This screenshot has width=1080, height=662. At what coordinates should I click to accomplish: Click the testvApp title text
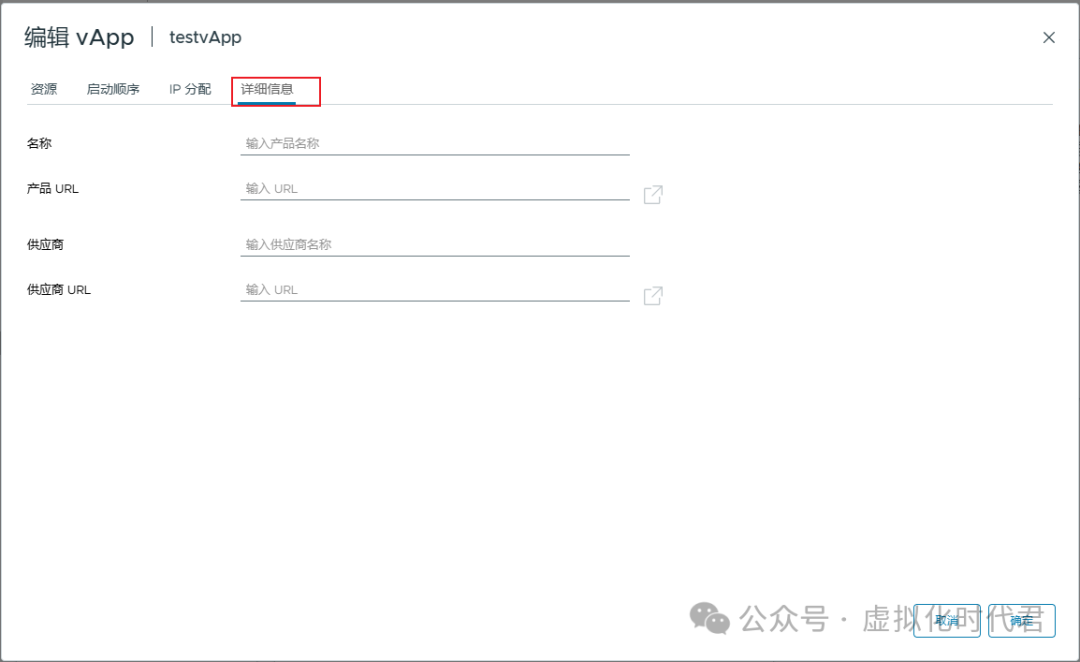[x=205, y=37]
